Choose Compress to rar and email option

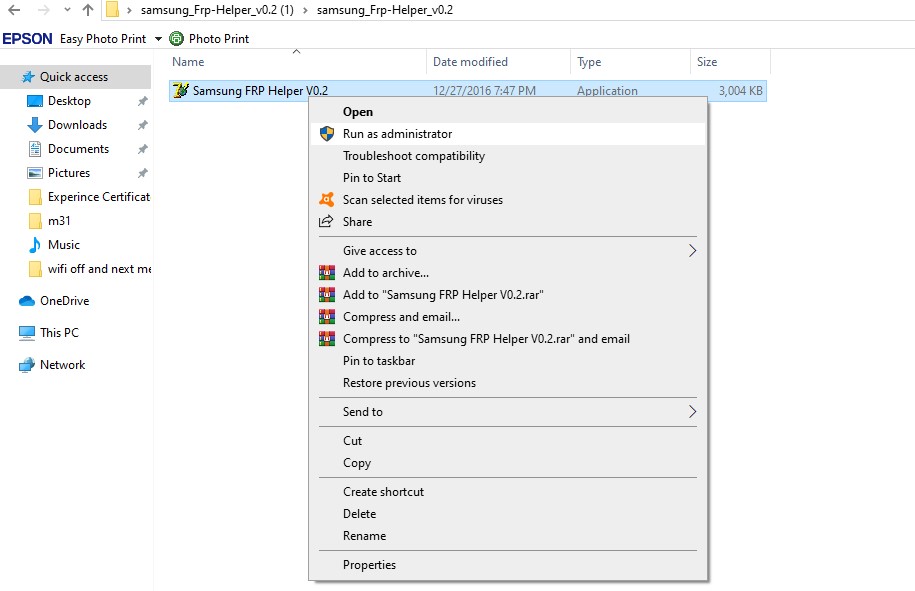(x=508, y=339)
